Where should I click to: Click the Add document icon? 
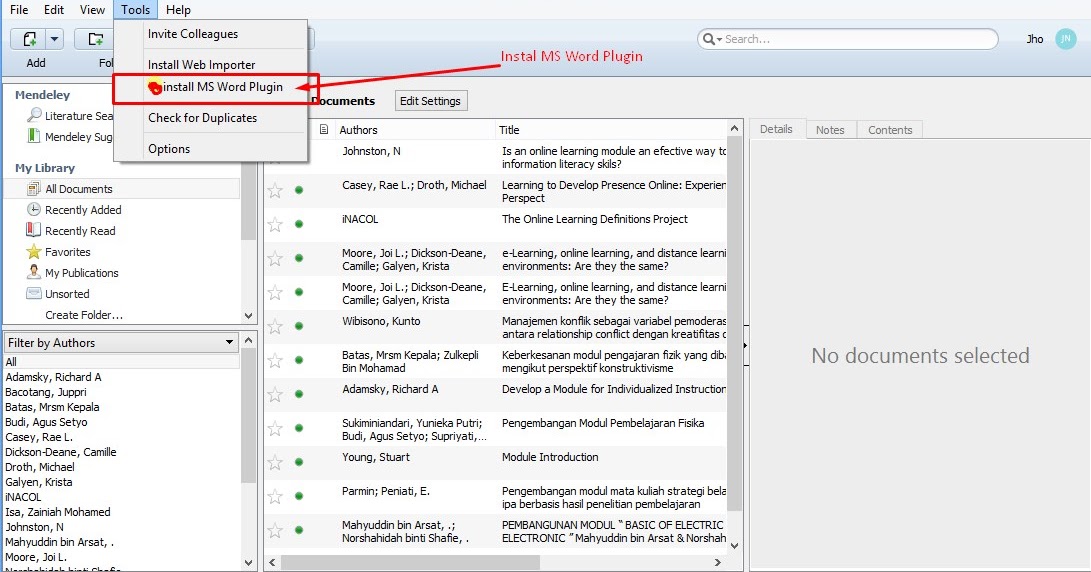[29, 39]
